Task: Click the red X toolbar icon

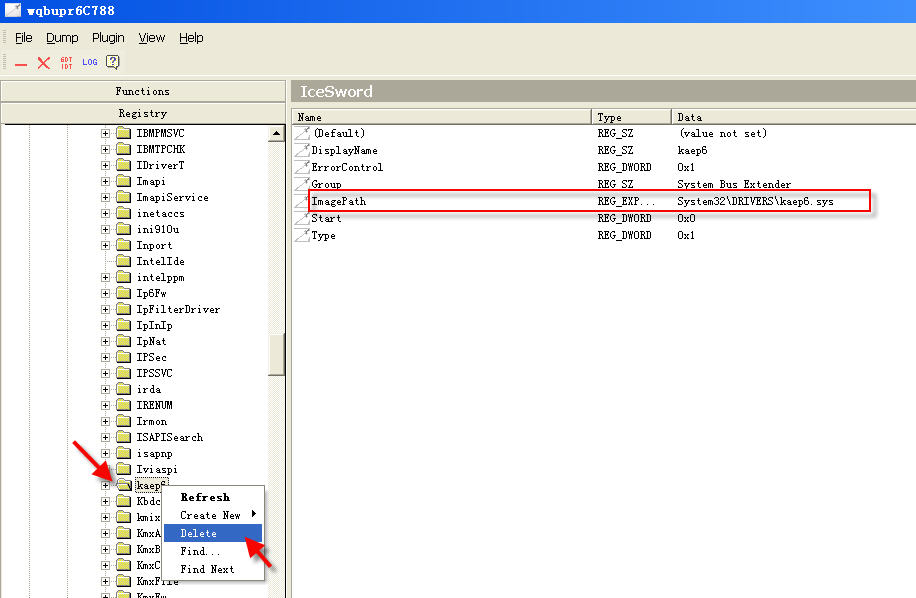Action: click(43, 62)
